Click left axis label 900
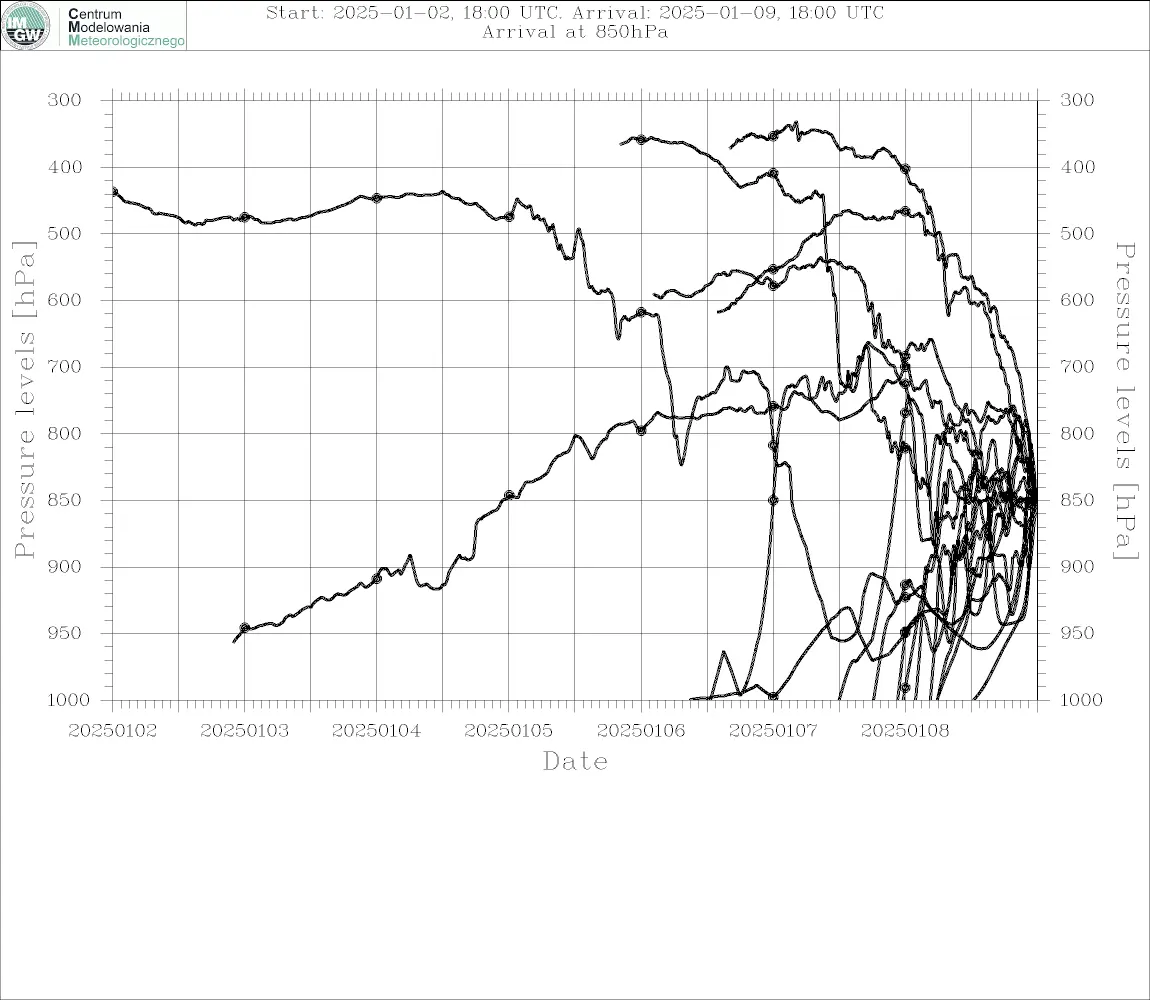1150x1000 pixels. 65,566
